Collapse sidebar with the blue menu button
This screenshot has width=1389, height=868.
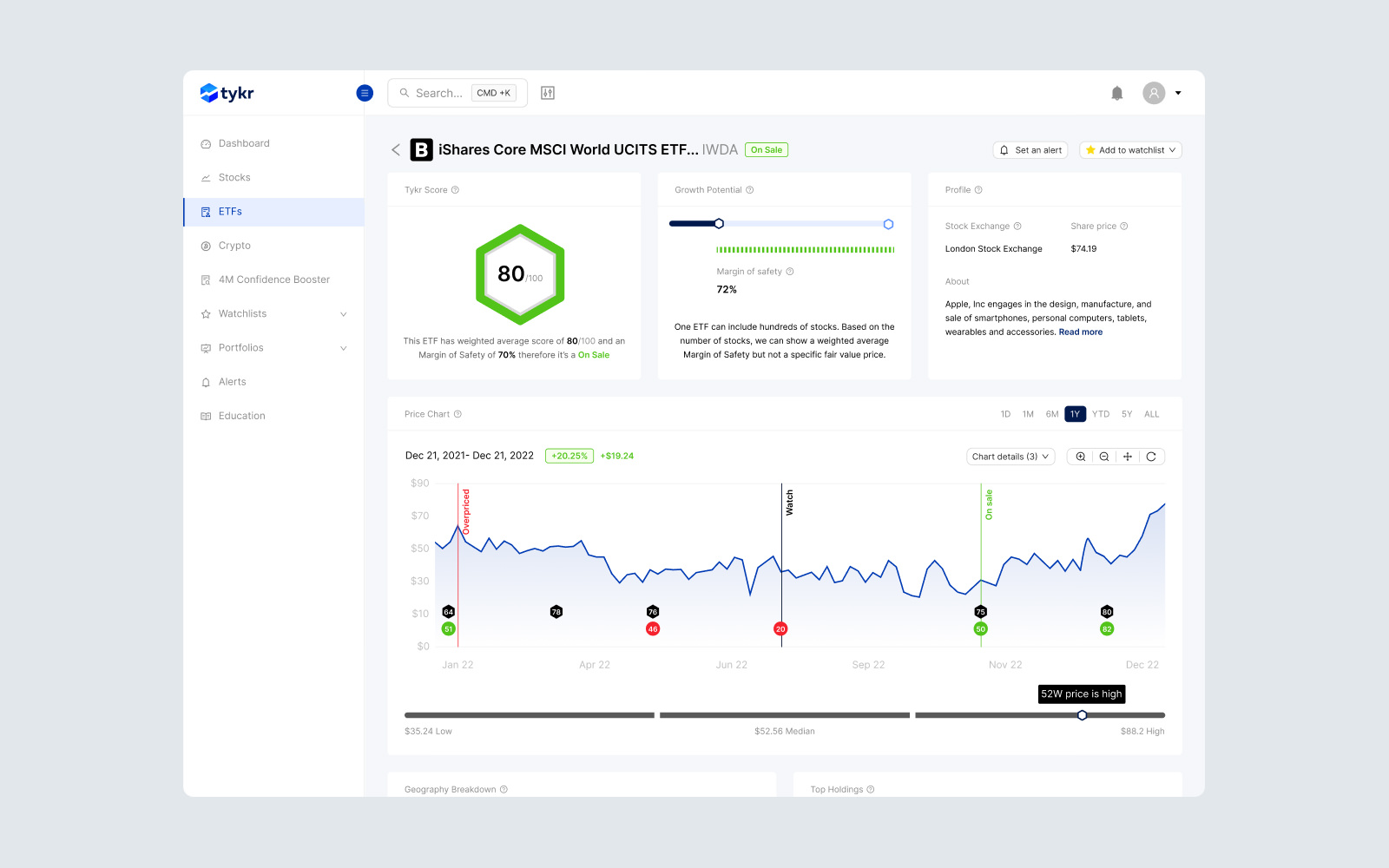coord(365,93)
